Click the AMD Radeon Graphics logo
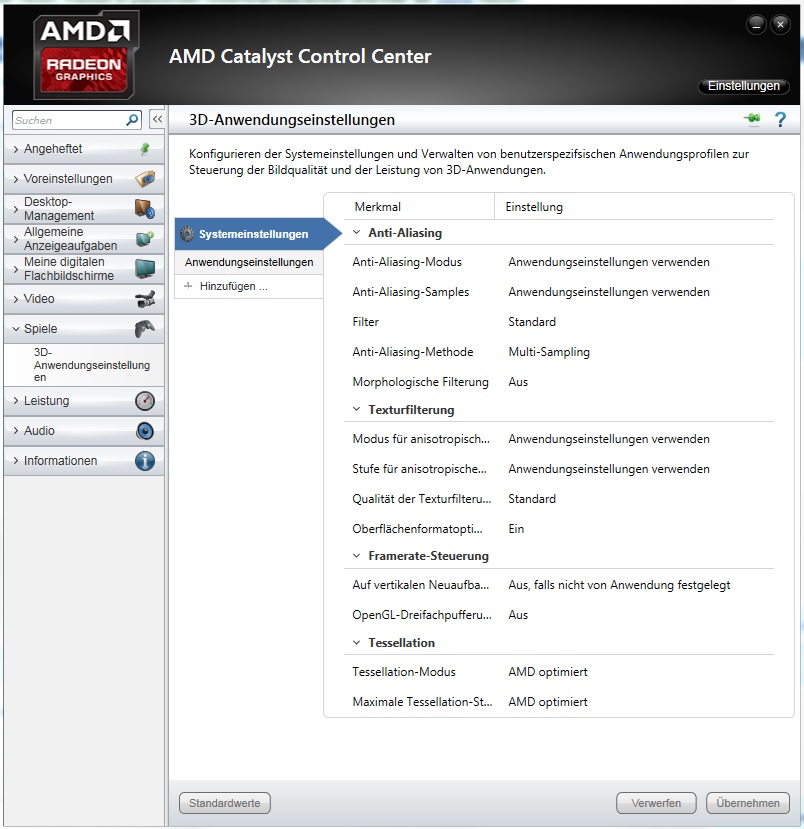804x829 pixels. pyautogui.click(x=86, y=56)
